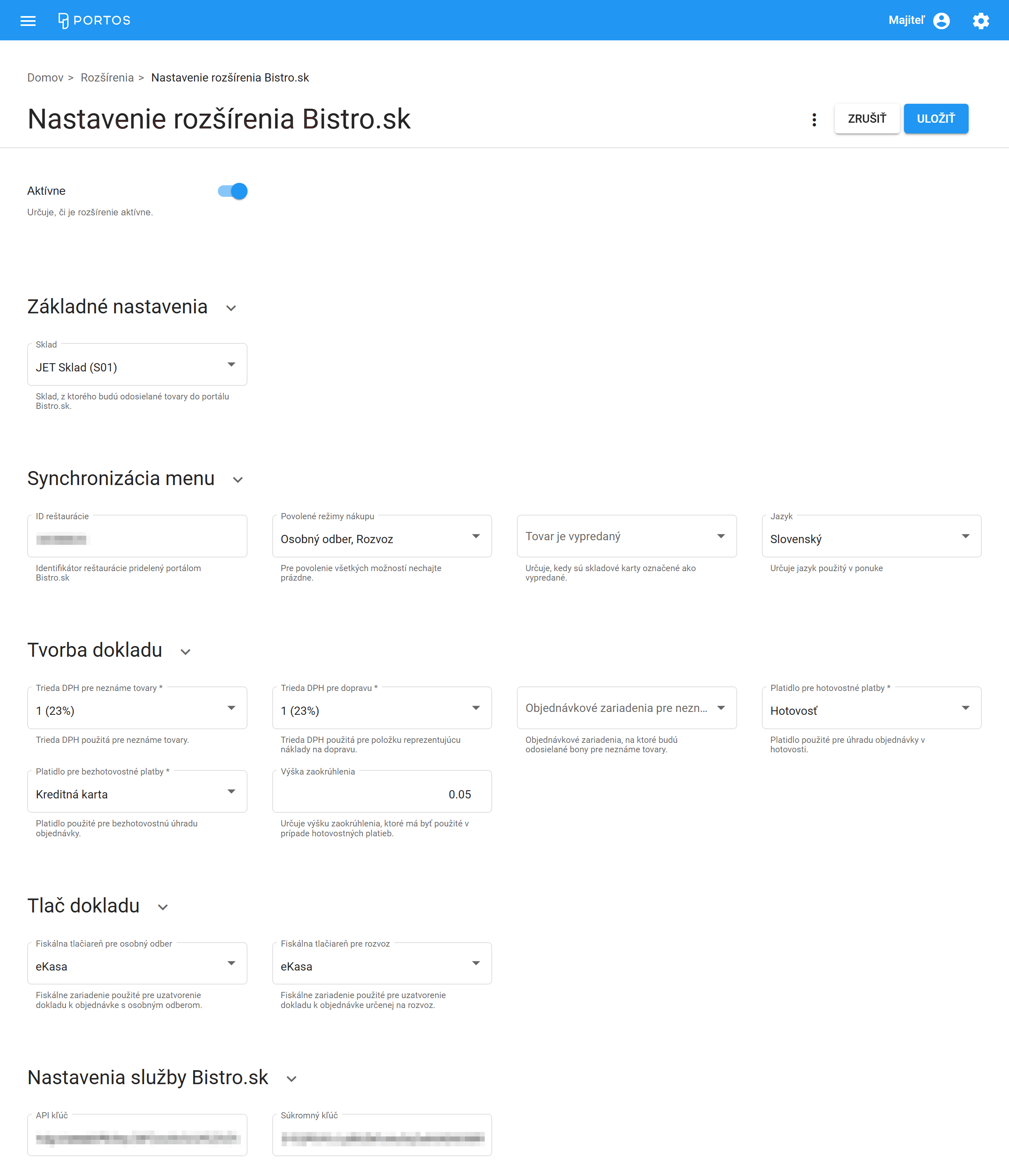Collapse the Tlač dokladu section chevron
The width and height of the screenshot is (1009, 1176).
tap(163, 907)
